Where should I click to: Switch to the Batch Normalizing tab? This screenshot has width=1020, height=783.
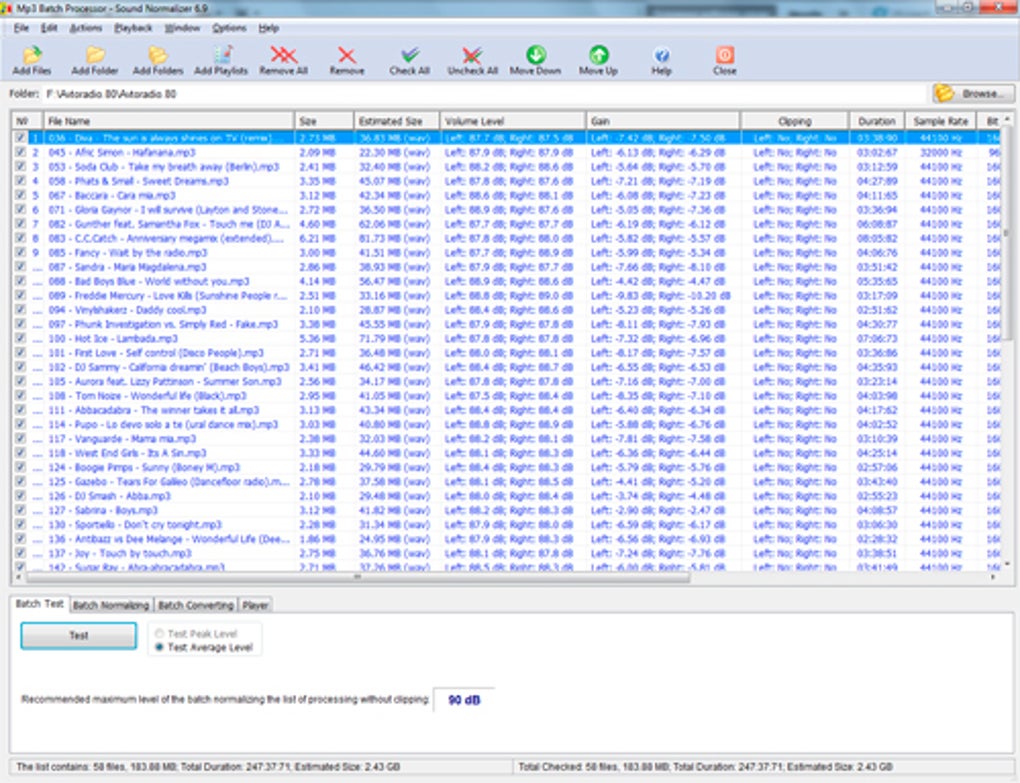111,605
